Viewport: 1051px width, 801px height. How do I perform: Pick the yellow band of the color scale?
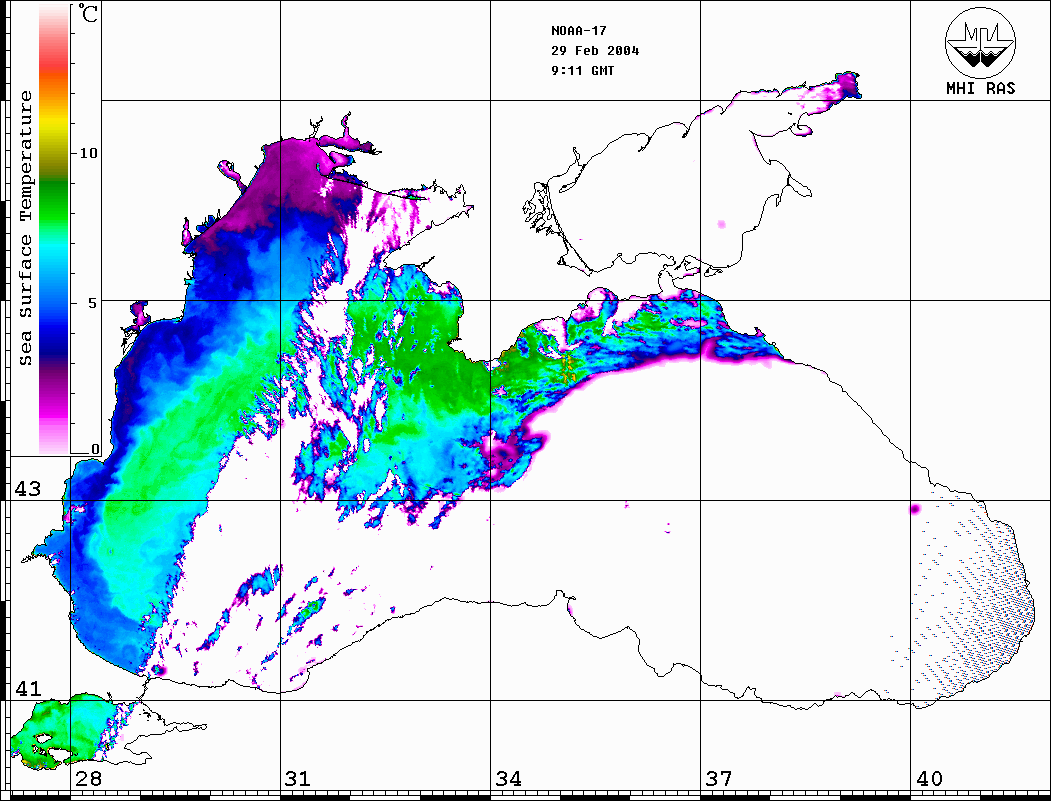click(54, 124)
